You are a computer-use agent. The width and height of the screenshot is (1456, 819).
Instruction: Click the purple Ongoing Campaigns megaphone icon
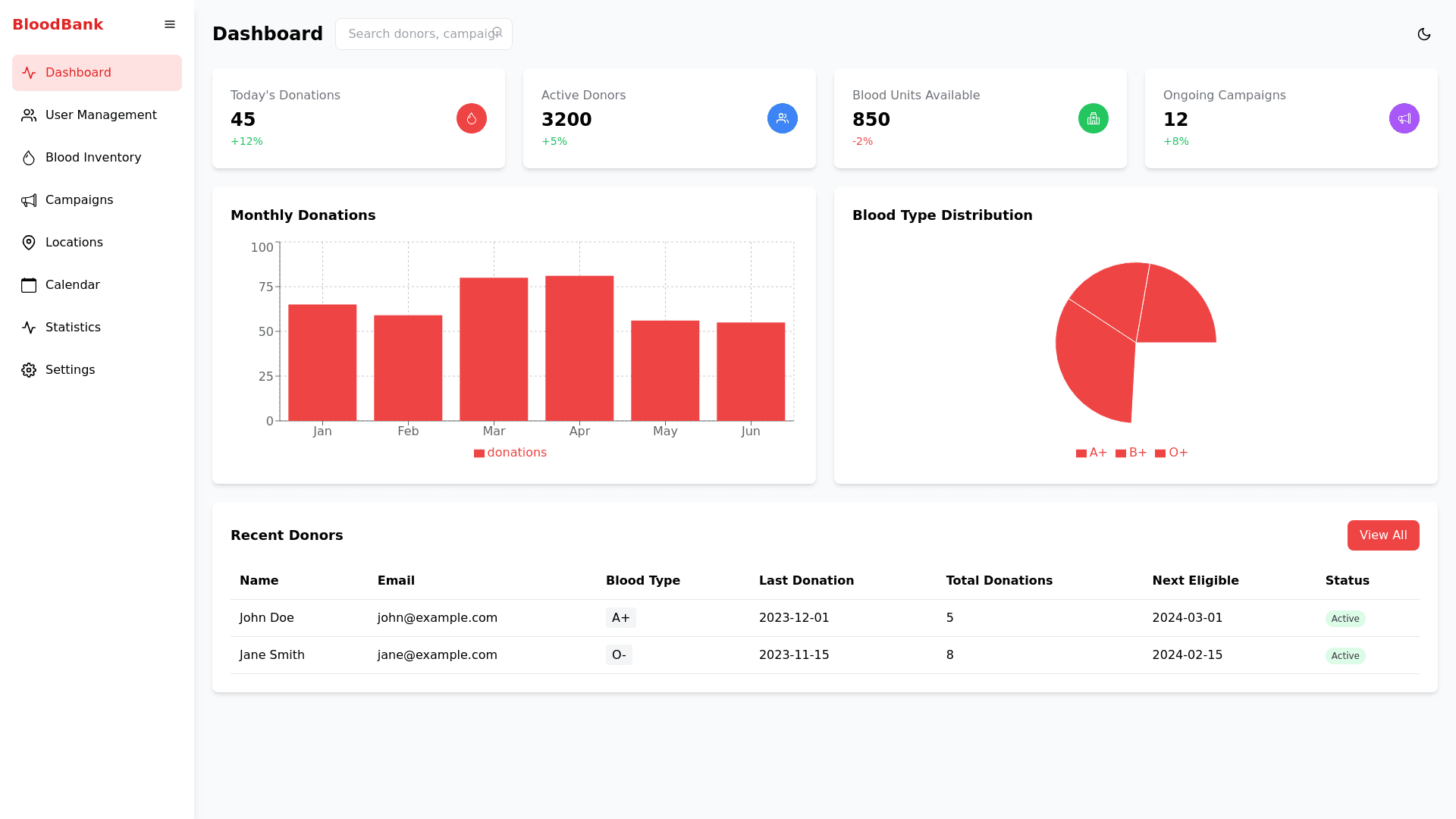1404,118
